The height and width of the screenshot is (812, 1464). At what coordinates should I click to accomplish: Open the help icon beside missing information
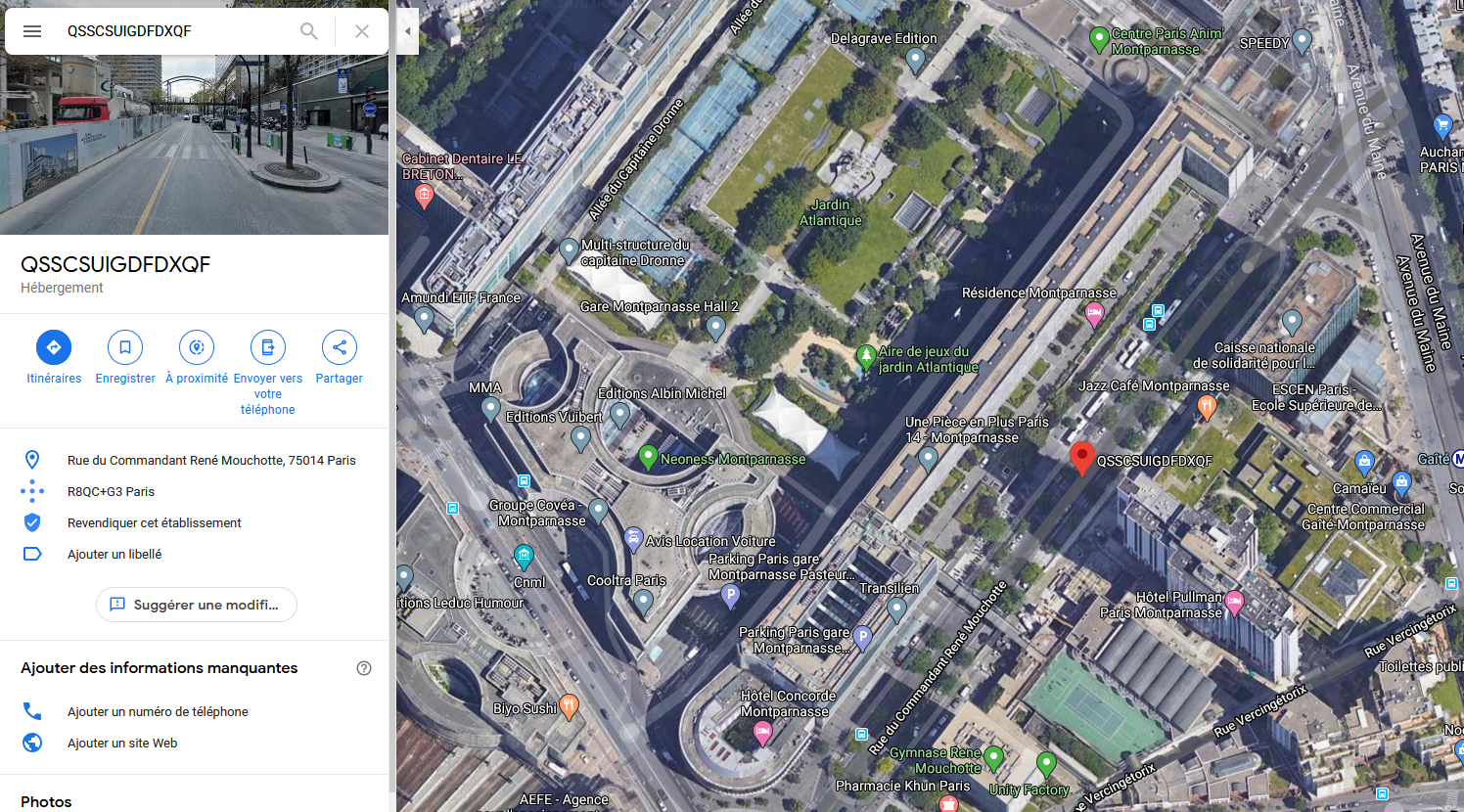point(364,668)
